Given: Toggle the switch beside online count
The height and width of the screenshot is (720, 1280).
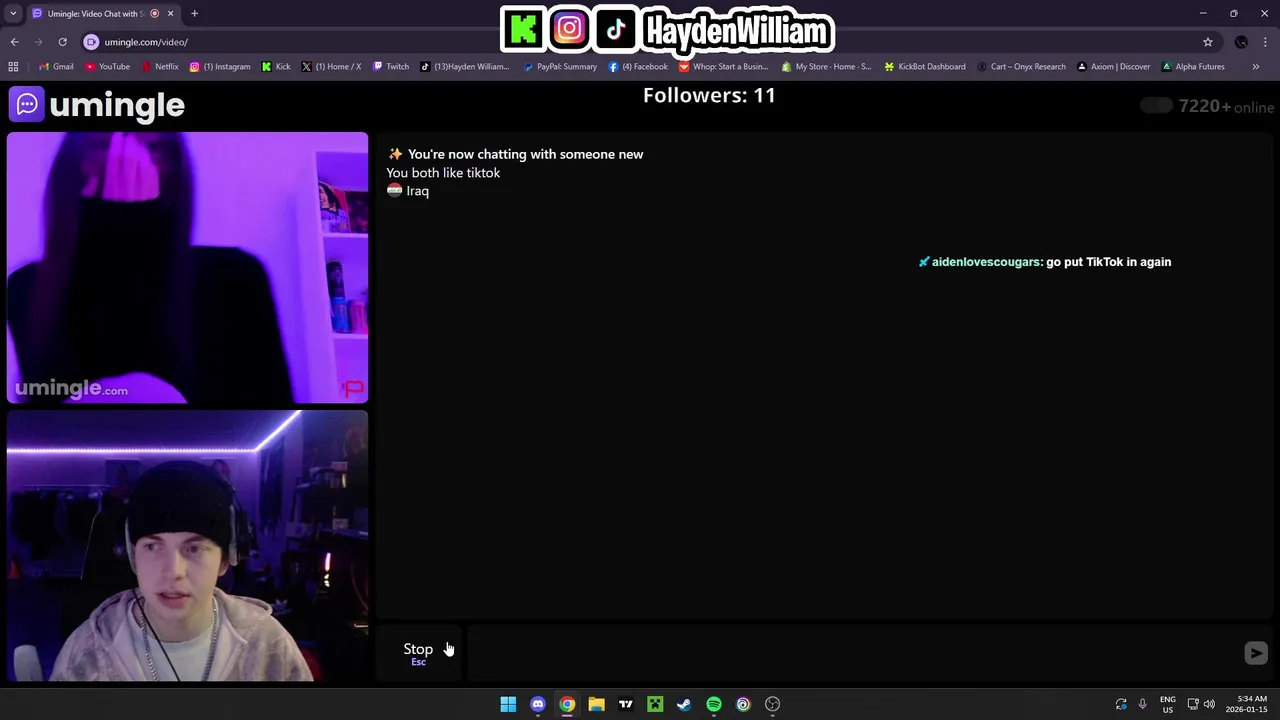Looking at the screenshot, I should click(1156, 106).
